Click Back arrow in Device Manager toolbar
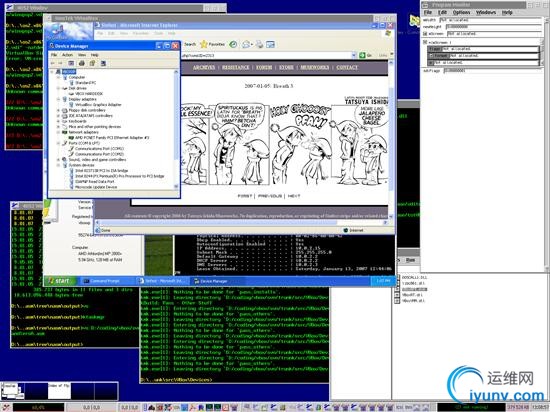550x412 pixels. [53, 63]
